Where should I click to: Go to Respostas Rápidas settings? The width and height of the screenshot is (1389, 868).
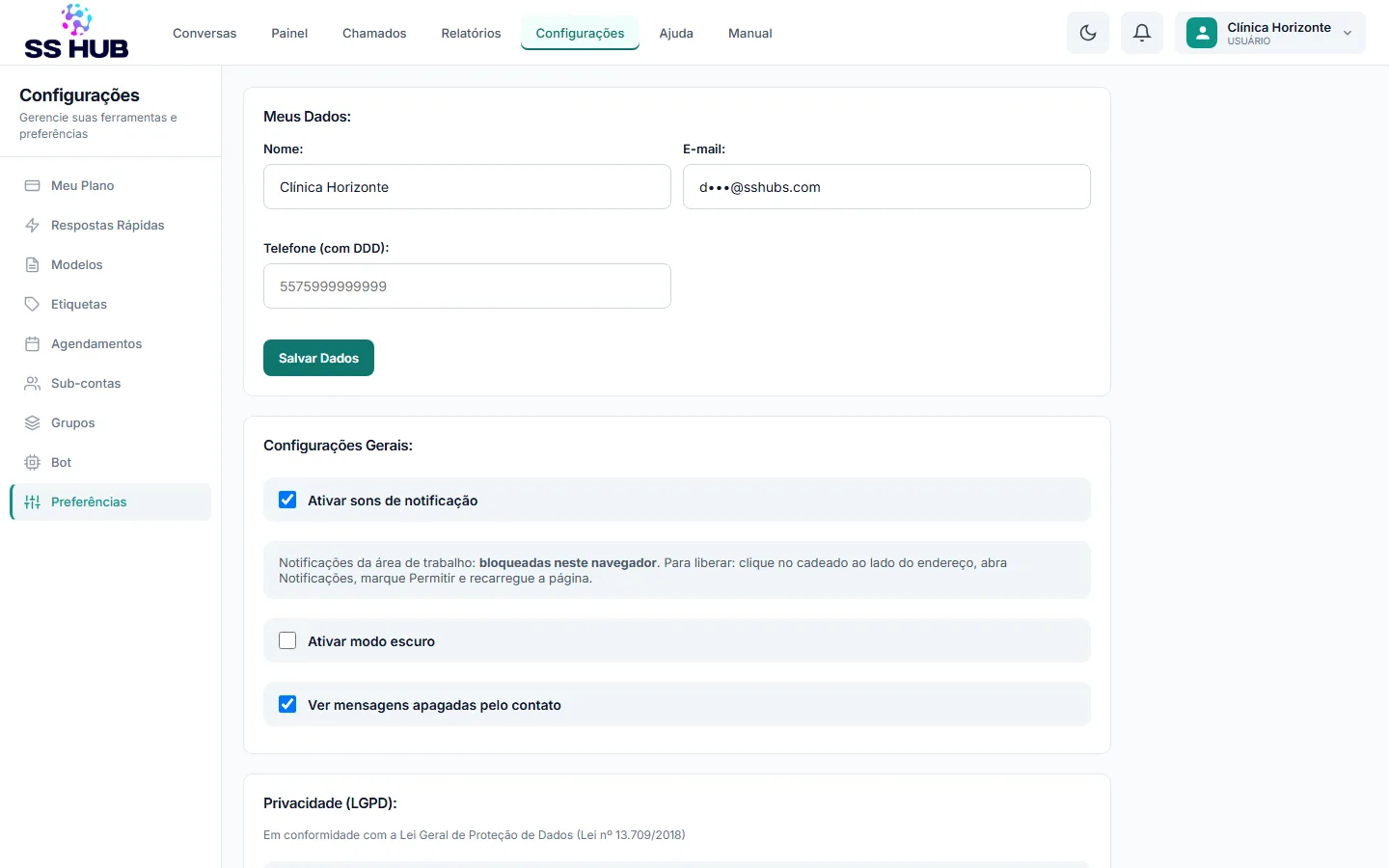111,225
